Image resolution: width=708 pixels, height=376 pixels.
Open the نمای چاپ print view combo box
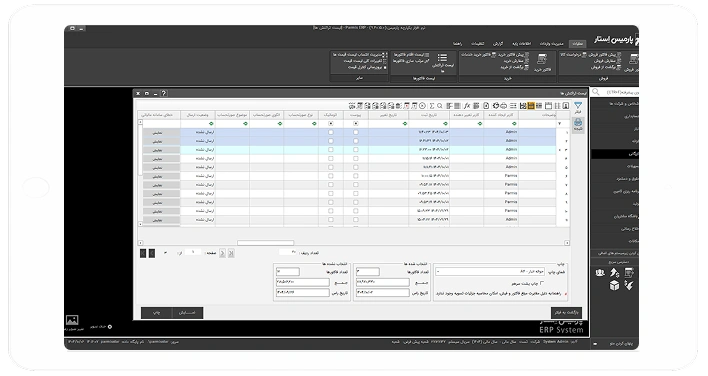489,272
